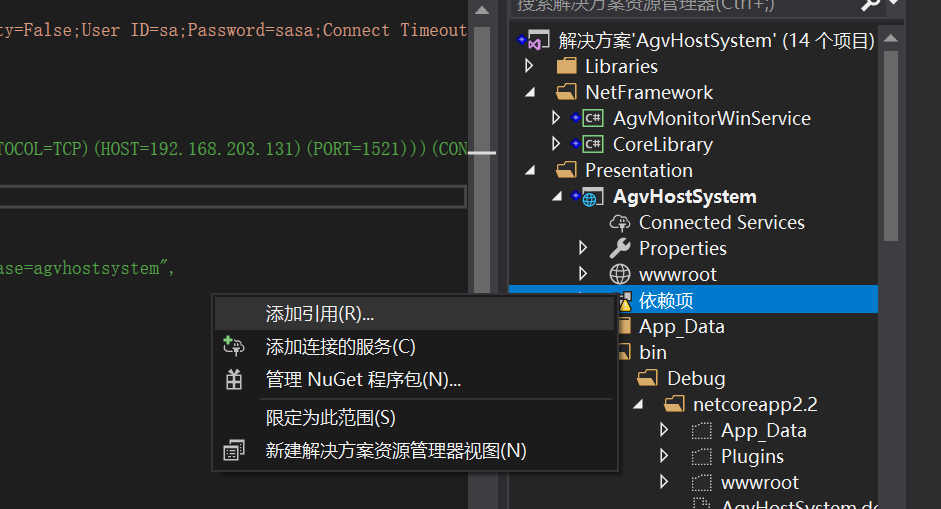Click the search magnifier icon in Solution Explorer
The height and width of the screenshot is (509, 941).
pos(870,5)
